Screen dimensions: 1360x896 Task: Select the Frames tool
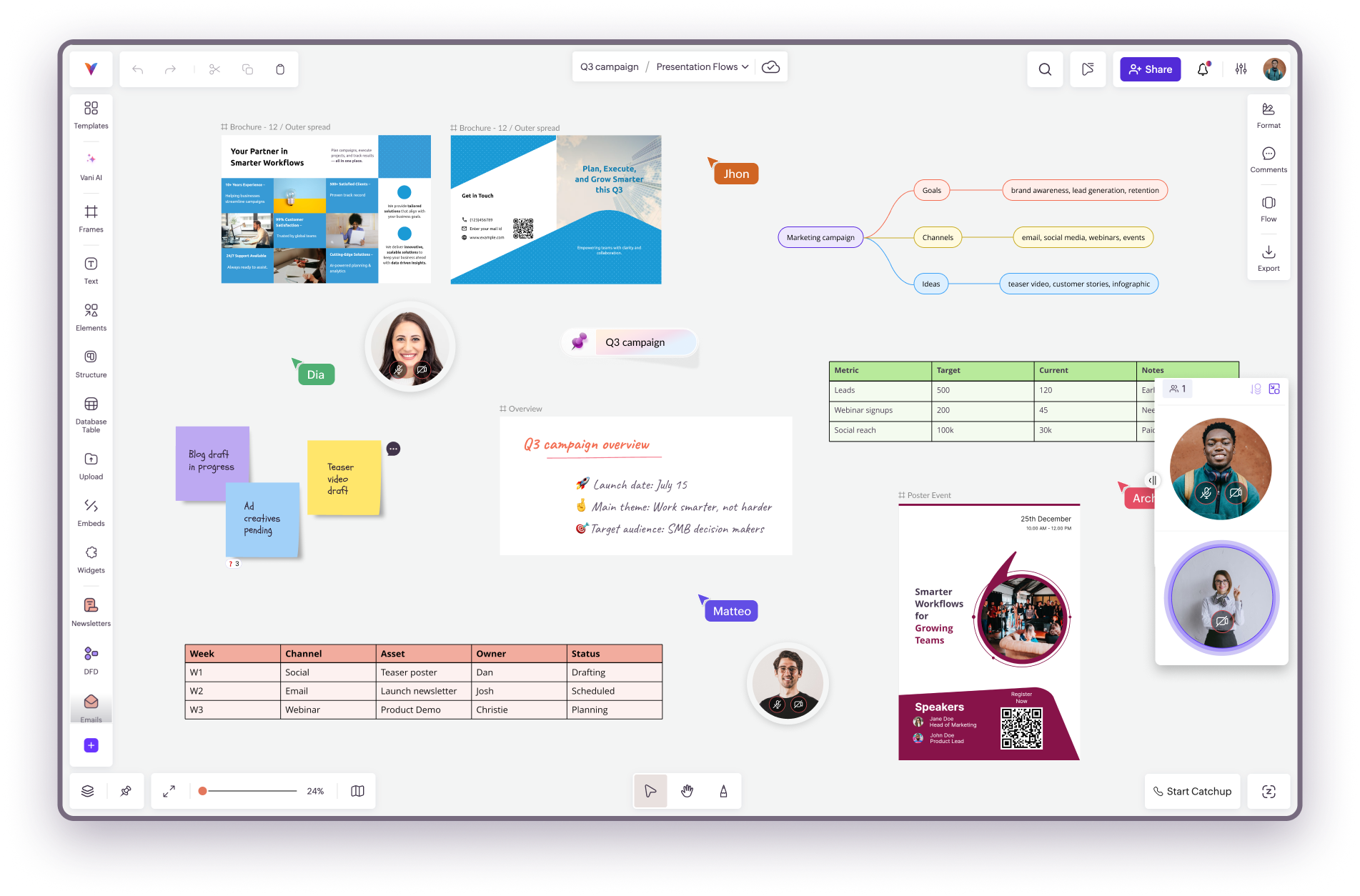coord(91,219)
